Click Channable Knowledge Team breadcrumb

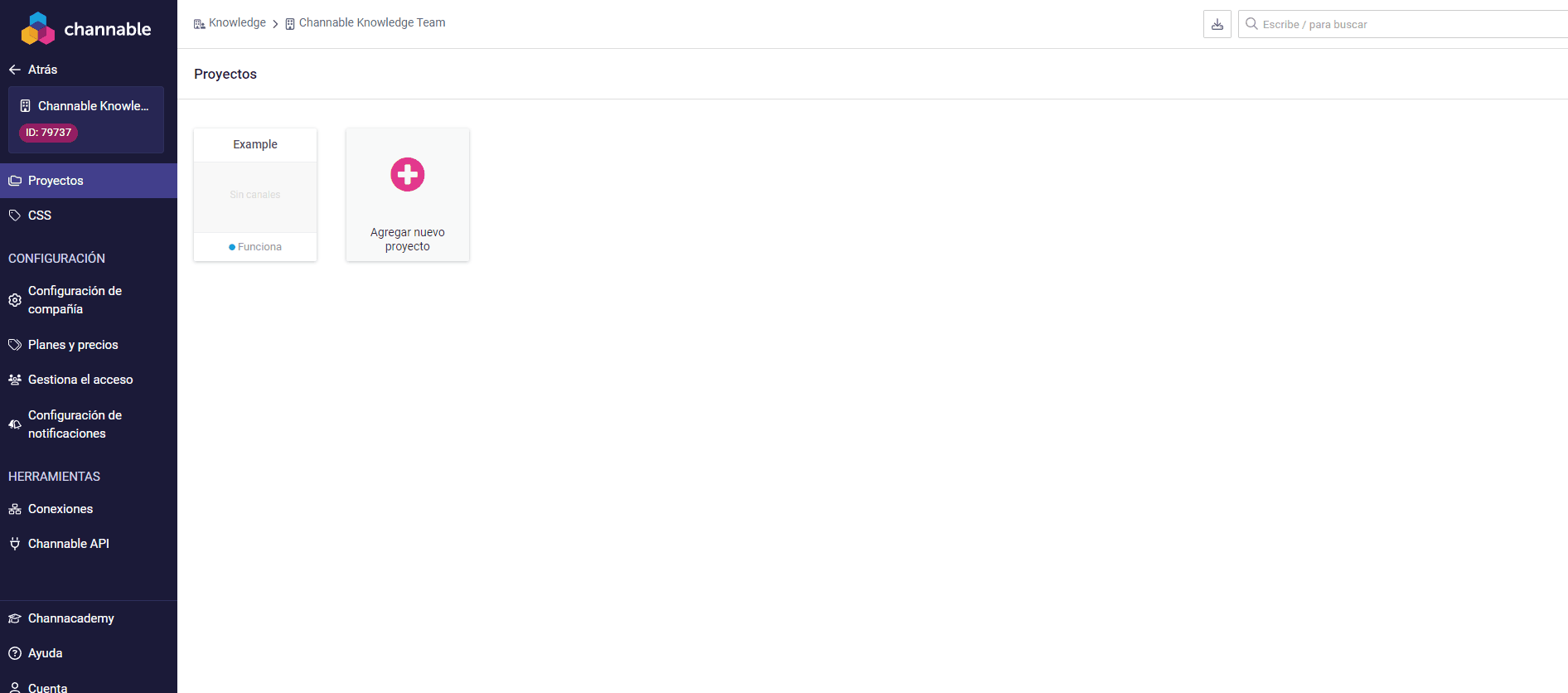point(372,23)
